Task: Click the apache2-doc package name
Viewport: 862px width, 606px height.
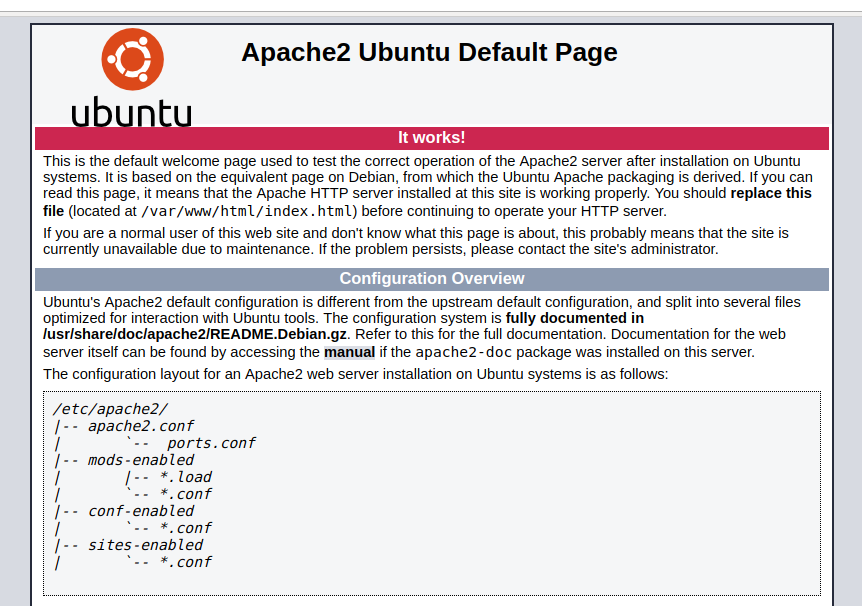Action: 463,352
